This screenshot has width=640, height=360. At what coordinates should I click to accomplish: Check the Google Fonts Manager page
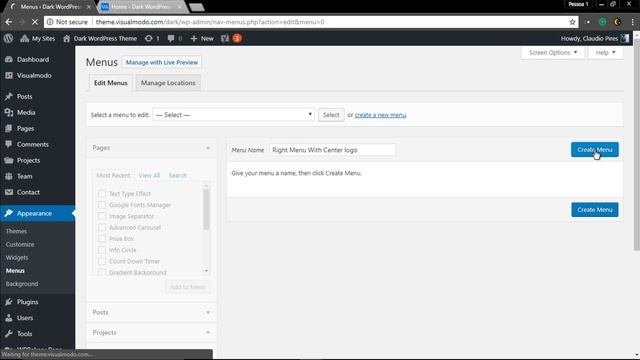(x=102, y=205)
